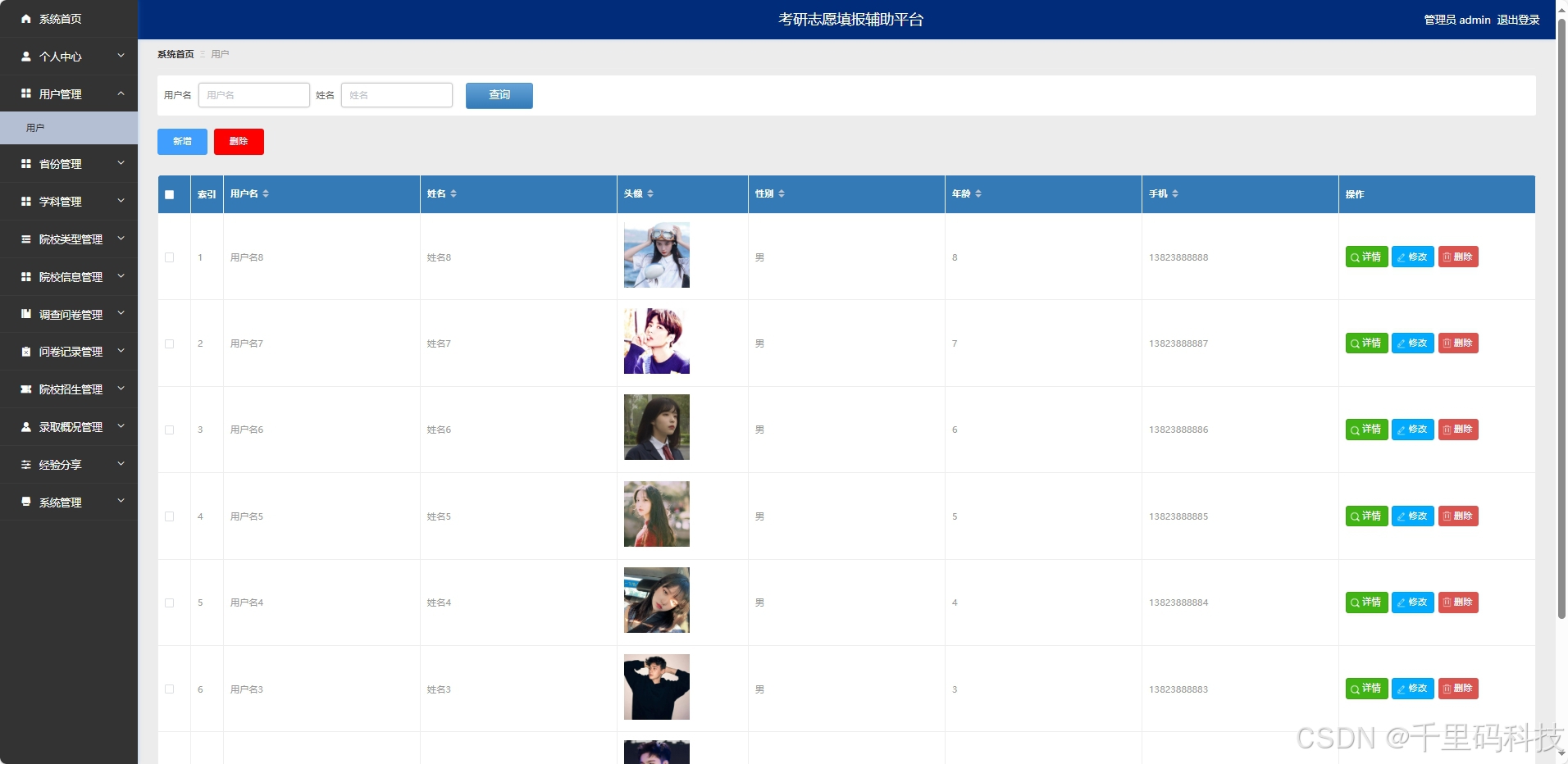Click the icon beside 院校招生管理
This screenshot has height=764, width=1568.
pos(26,389)
